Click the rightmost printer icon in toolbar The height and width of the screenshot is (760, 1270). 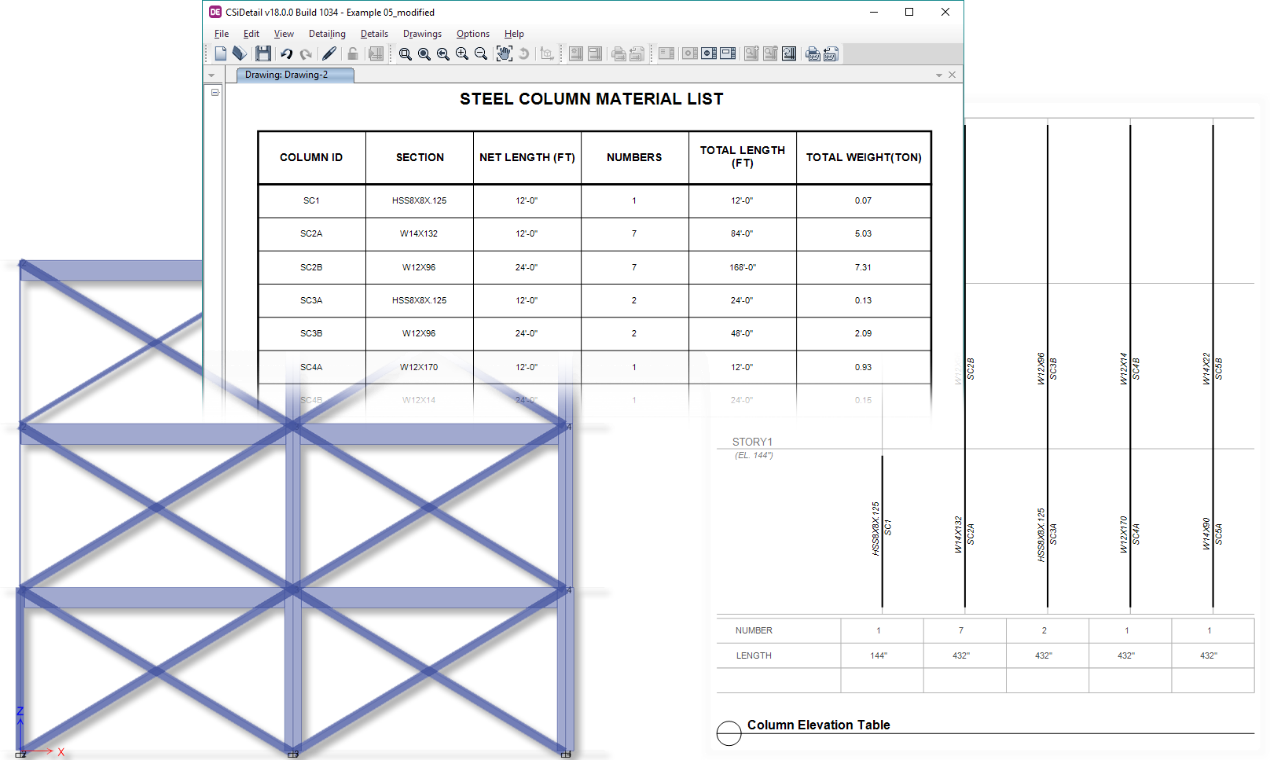tap(832, 54)
